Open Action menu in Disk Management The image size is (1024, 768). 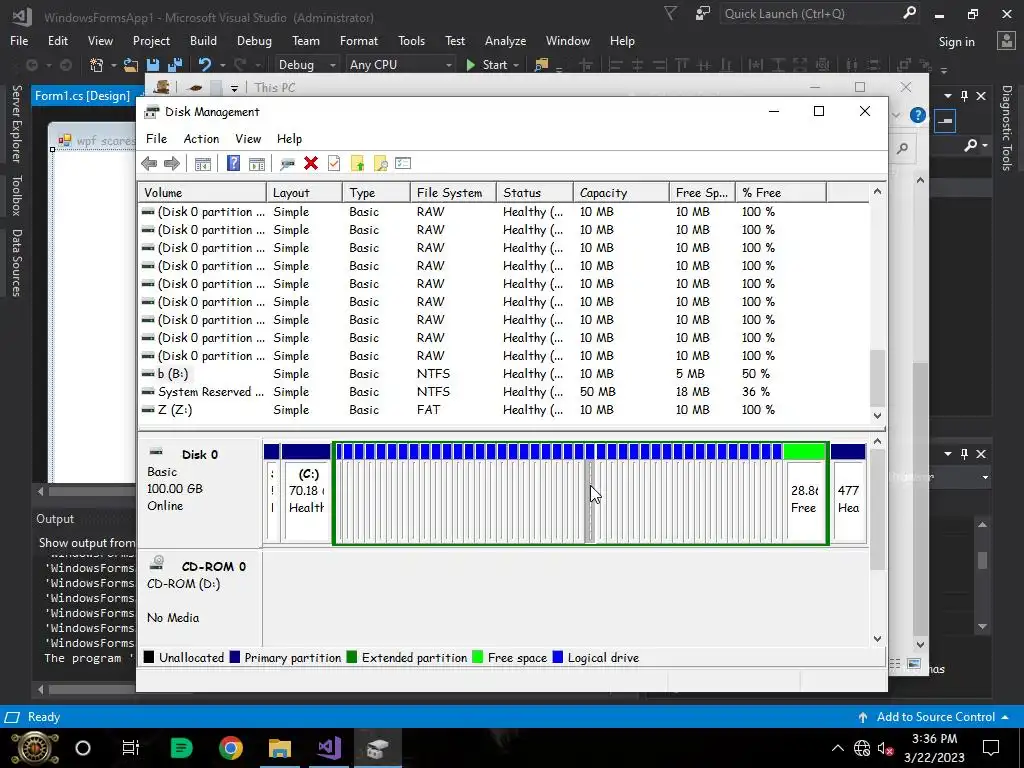click(x=201, y=138)
